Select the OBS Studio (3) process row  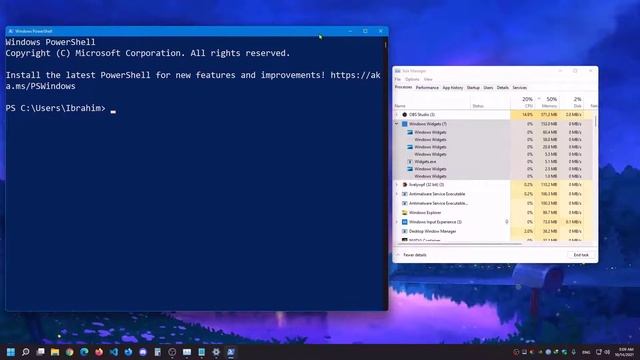click(x=493, y=115)
